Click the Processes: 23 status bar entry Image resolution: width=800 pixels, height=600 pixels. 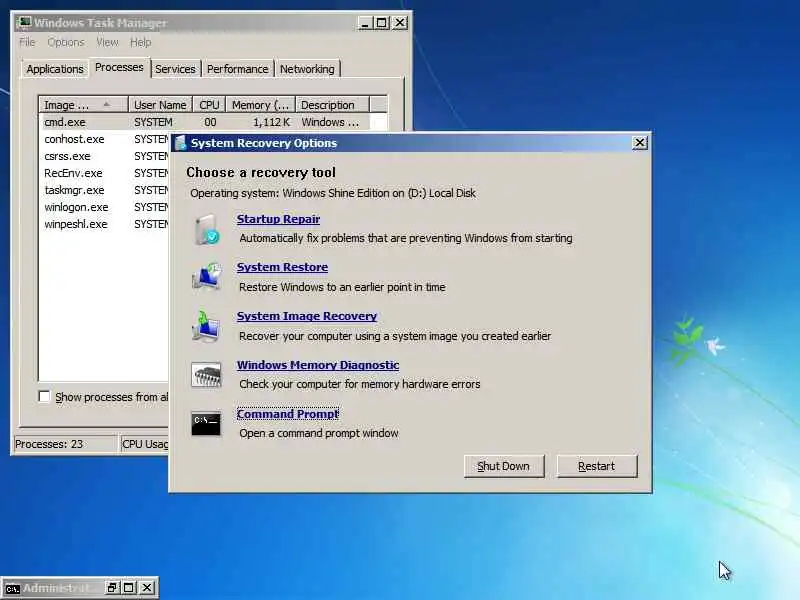65,444
